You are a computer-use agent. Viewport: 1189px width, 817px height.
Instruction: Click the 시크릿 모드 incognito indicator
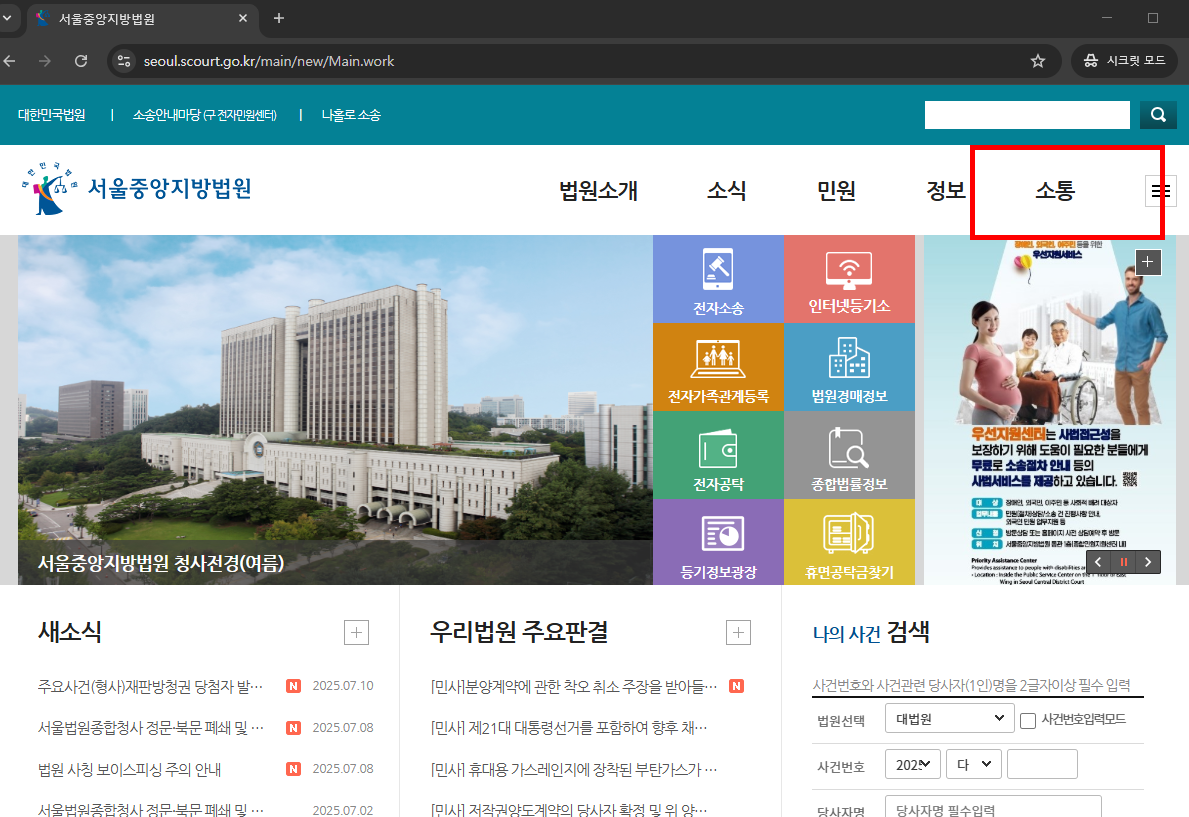1125,61
